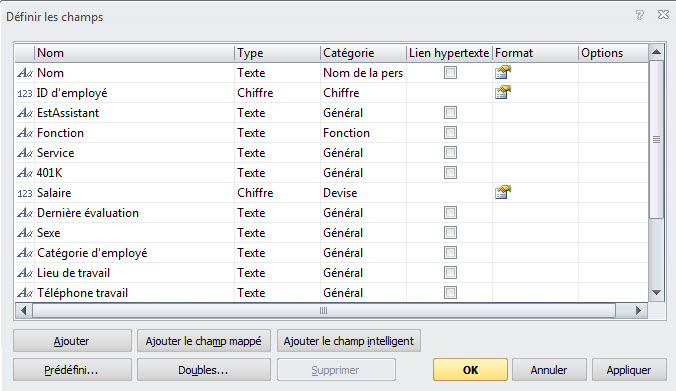
Task: Open the format editor for the Nom row
Action: [503, 72]
